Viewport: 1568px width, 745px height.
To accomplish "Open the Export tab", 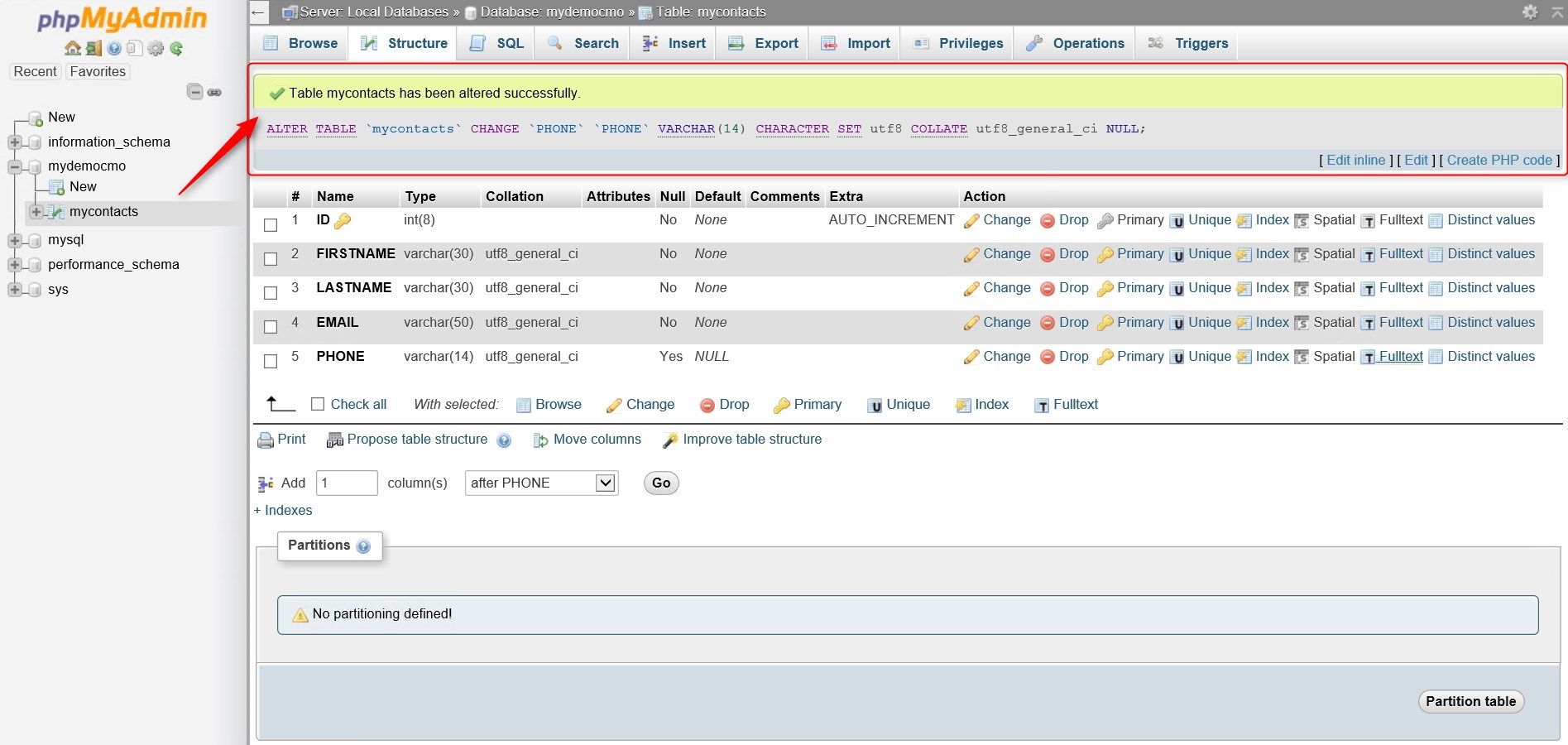I will click(x=762, y=43).
